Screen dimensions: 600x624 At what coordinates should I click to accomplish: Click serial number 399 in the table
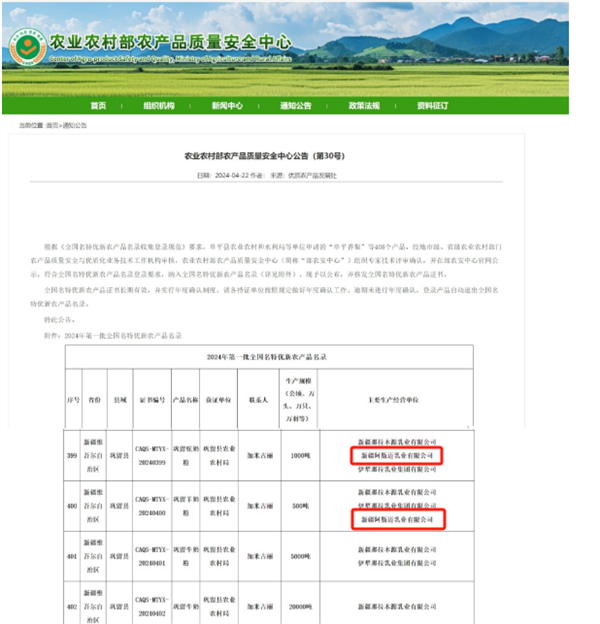(x=72, y=456)
